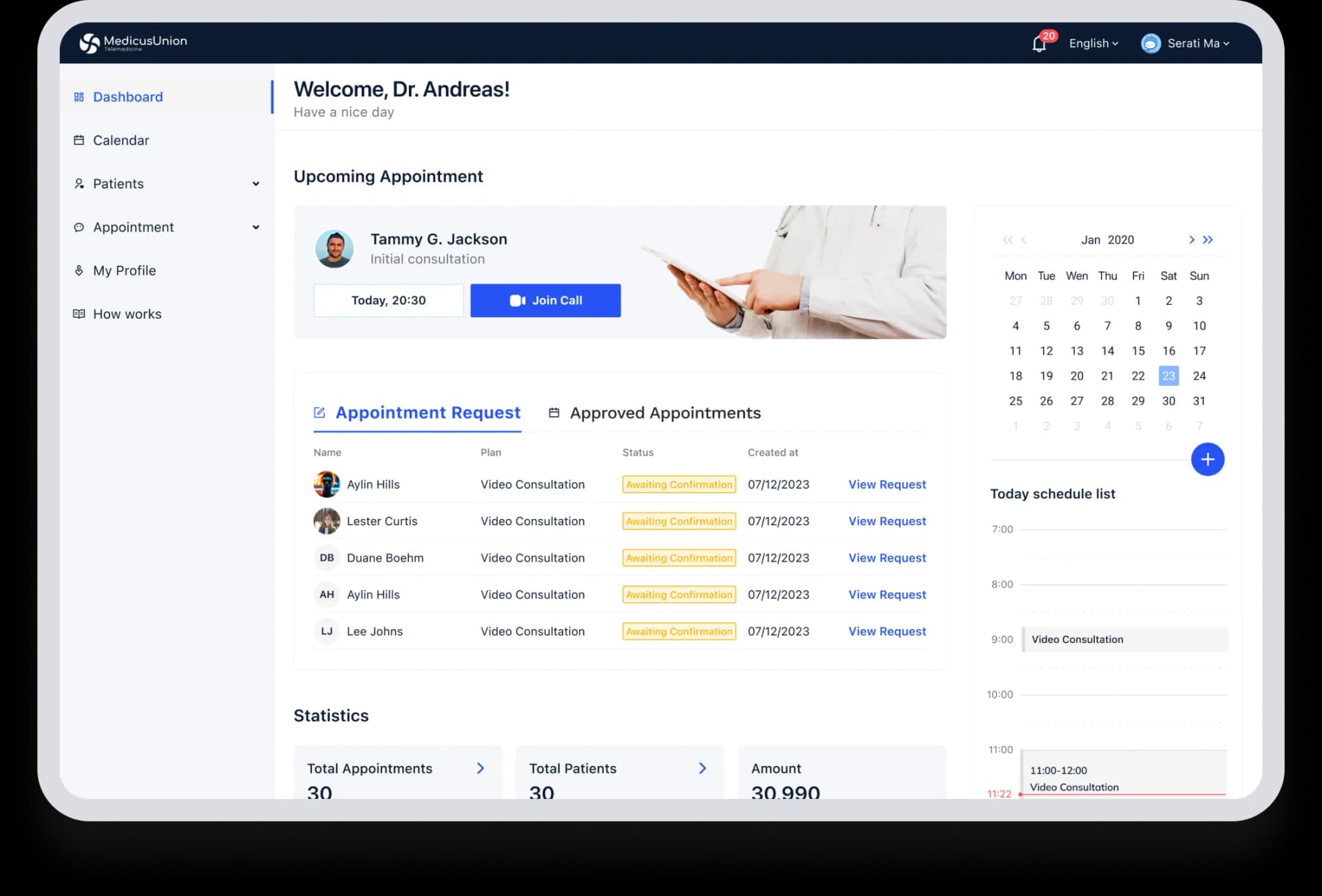
Task: Click Awaiting Confirmation badge for Lester Curtis
Action: pos(679,521)
